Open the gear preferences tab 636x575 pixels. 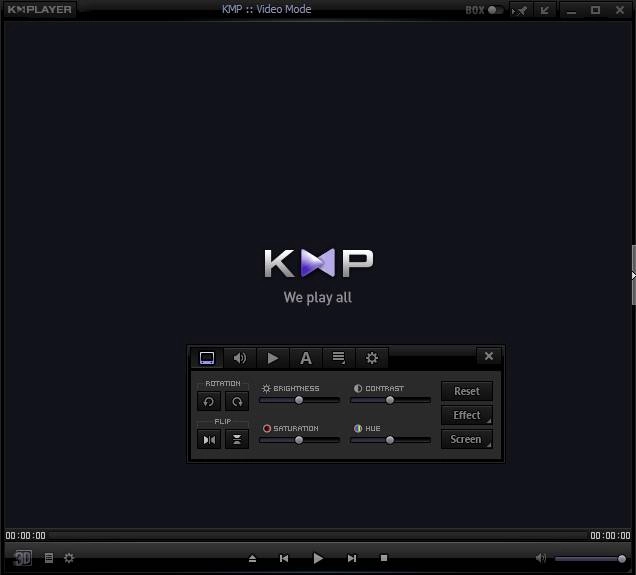(x=372, y=358)
